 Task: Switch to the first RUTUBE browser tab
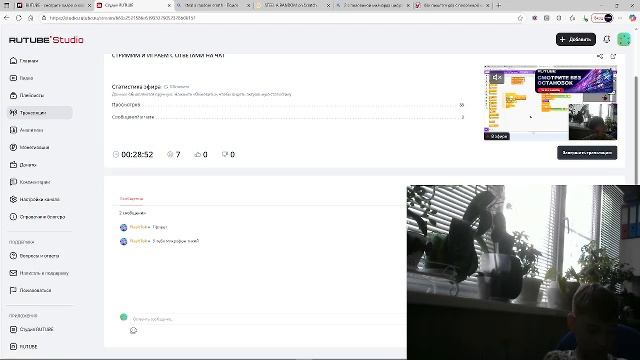(54, 5)
